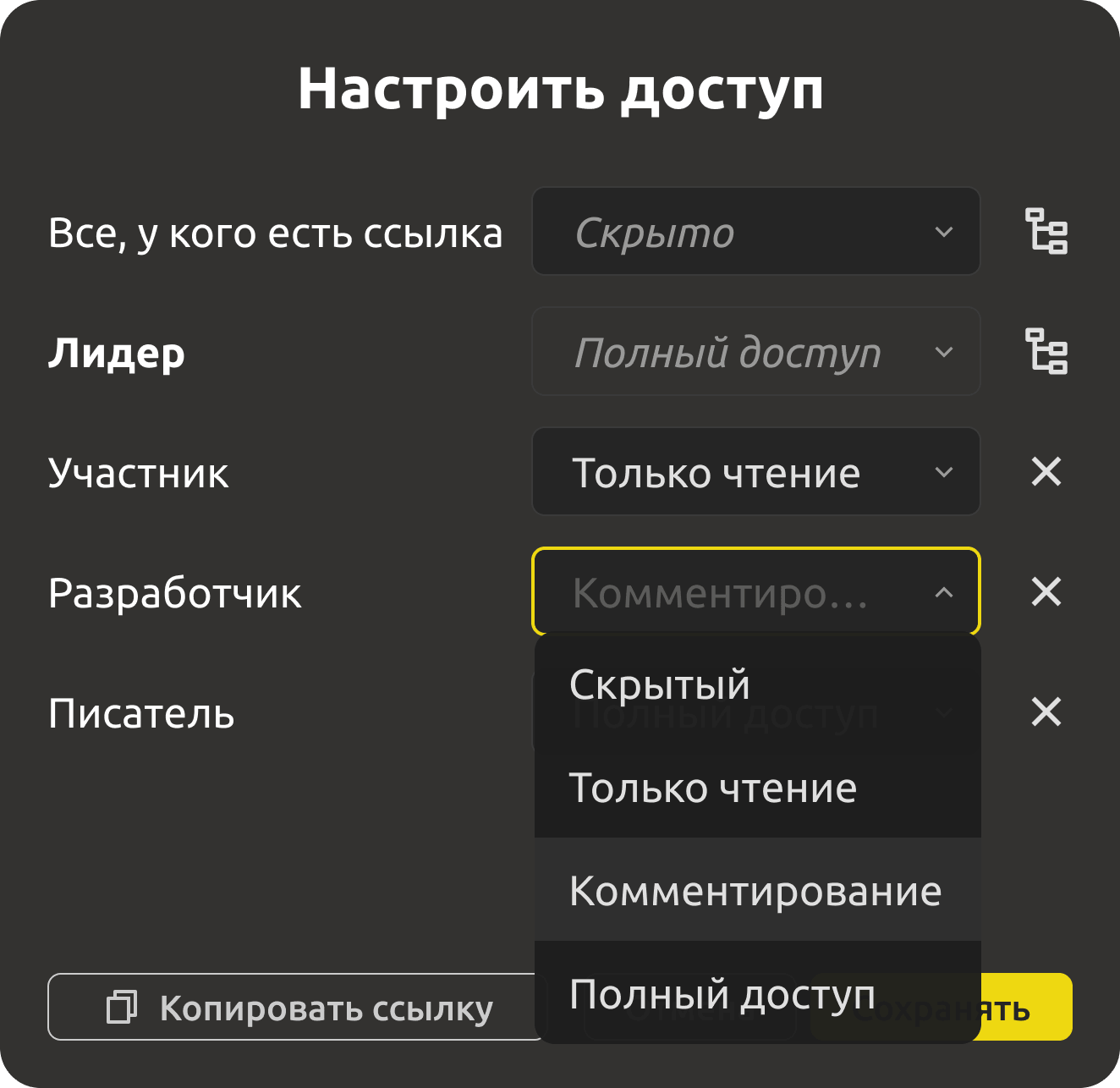This screenshot has height=1088, width=1120.
Task: Pick the highlighted Комментирование option
Action: (757, 890)
